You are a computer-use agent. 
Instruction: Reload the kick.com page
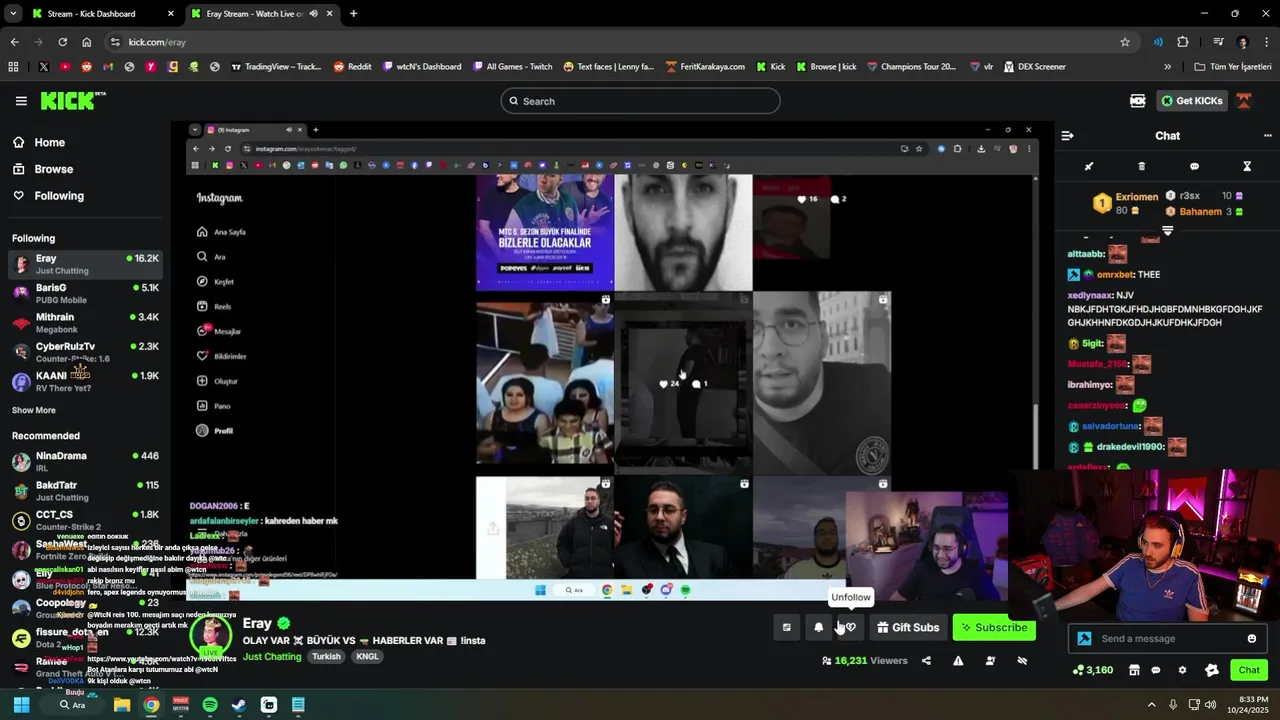click(62, 42)
